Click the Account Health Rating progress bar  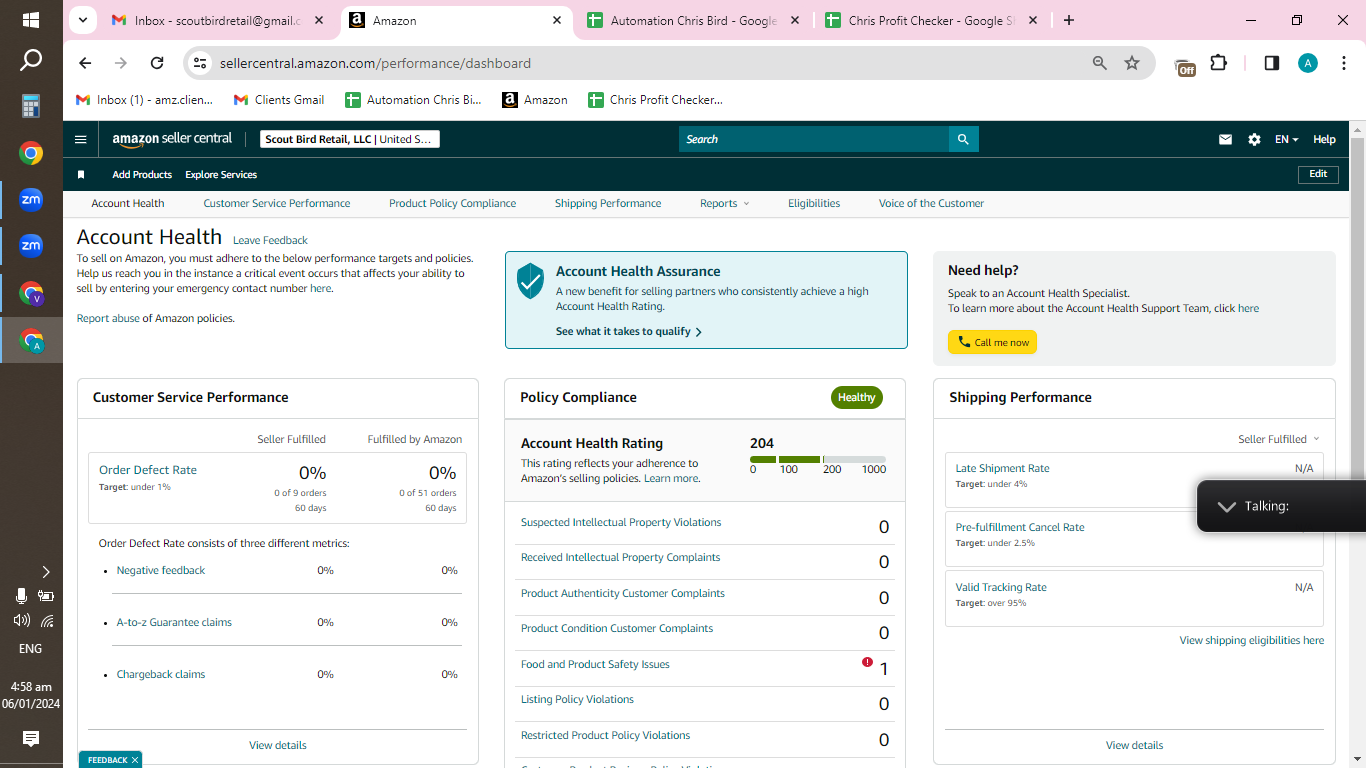click(x=818, y=459)
